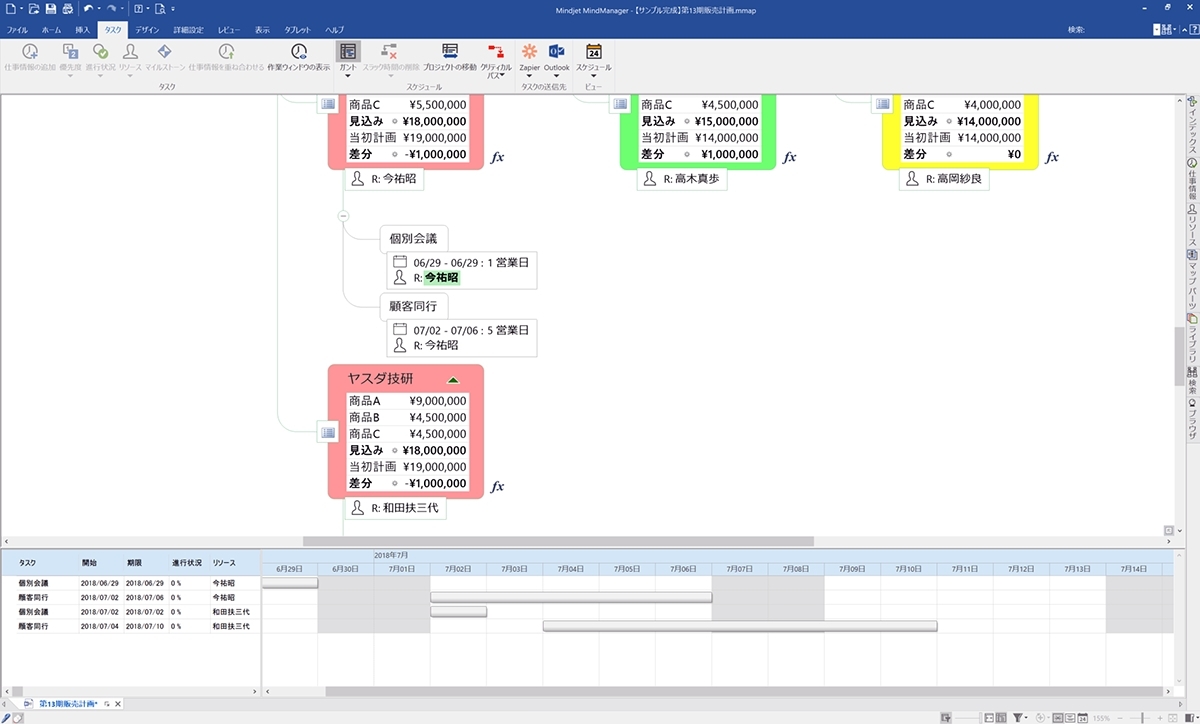Image resolution: width=1200 pixels, height=724 pixels.
Task: Click the 検索 search field in title bar
Action: pos(1120,30)
